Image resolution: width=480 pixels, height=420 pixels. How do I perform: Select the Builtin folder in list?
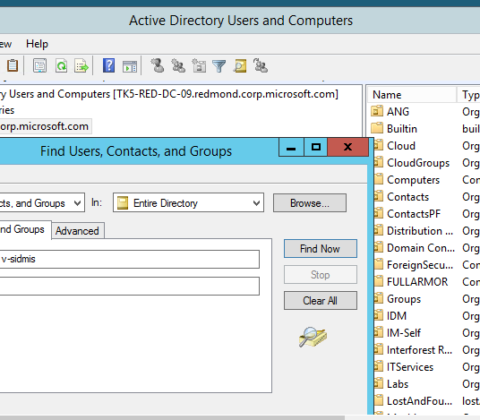click(x=402, y=129)
